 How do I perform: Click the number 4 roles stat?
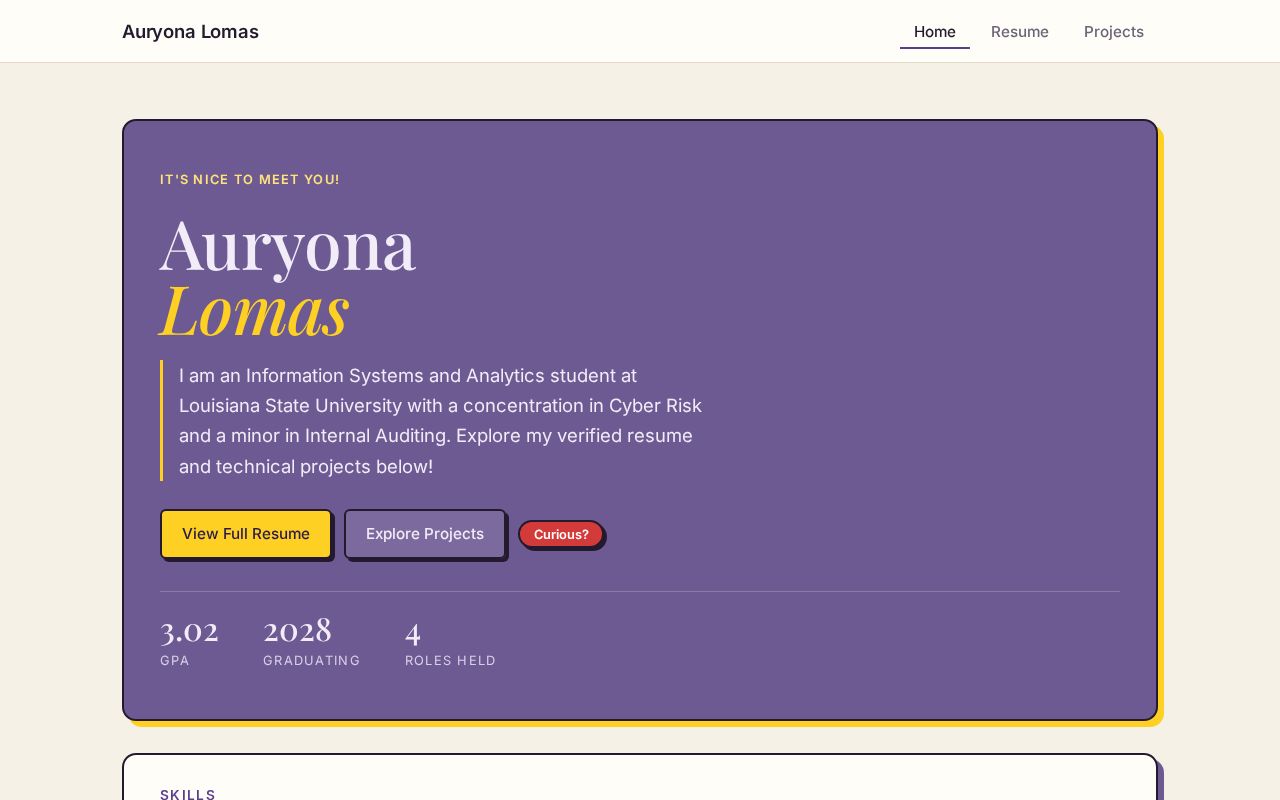(413, 631)
